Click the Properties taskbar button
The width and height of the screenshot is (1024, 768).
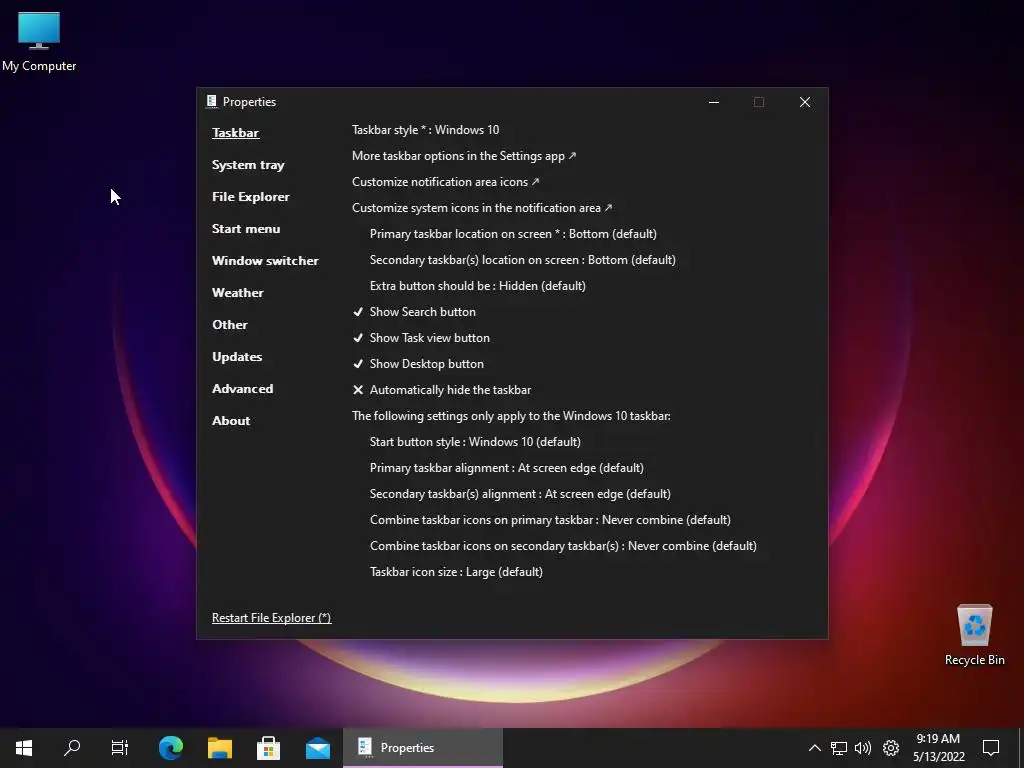[x=423, y=748]
